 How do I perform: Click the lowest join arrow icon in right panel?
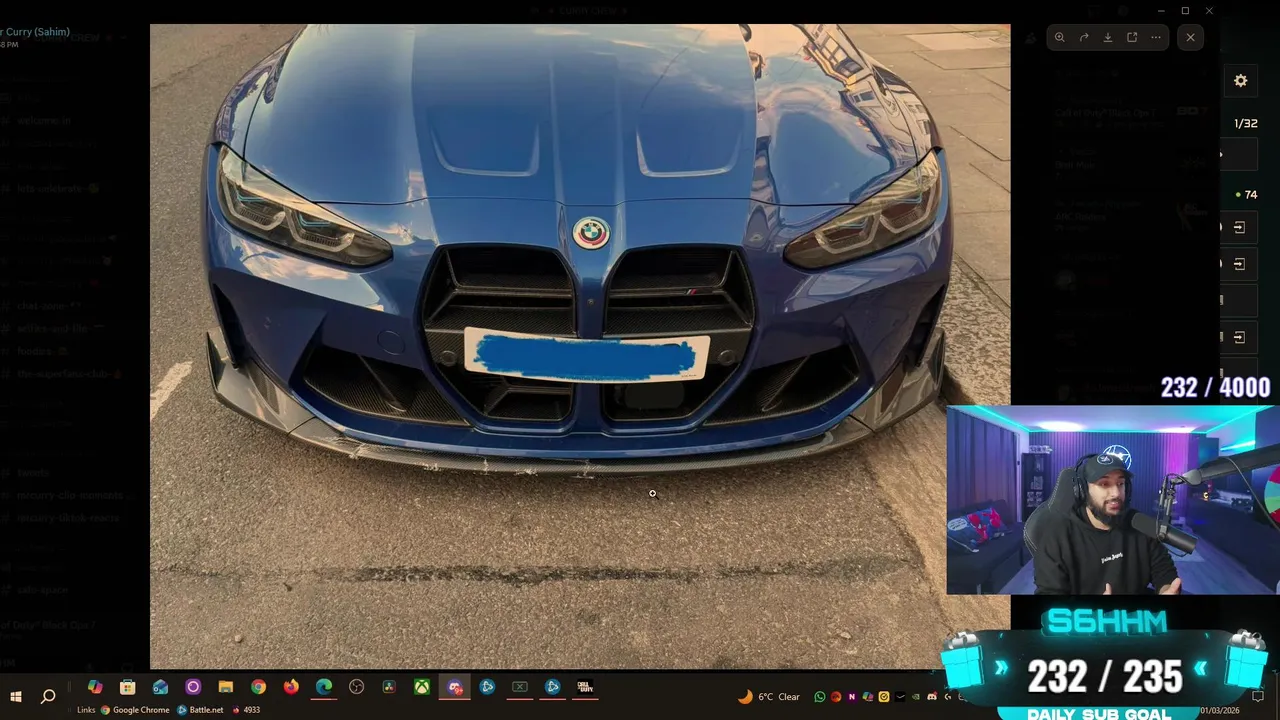(1239, 337)
